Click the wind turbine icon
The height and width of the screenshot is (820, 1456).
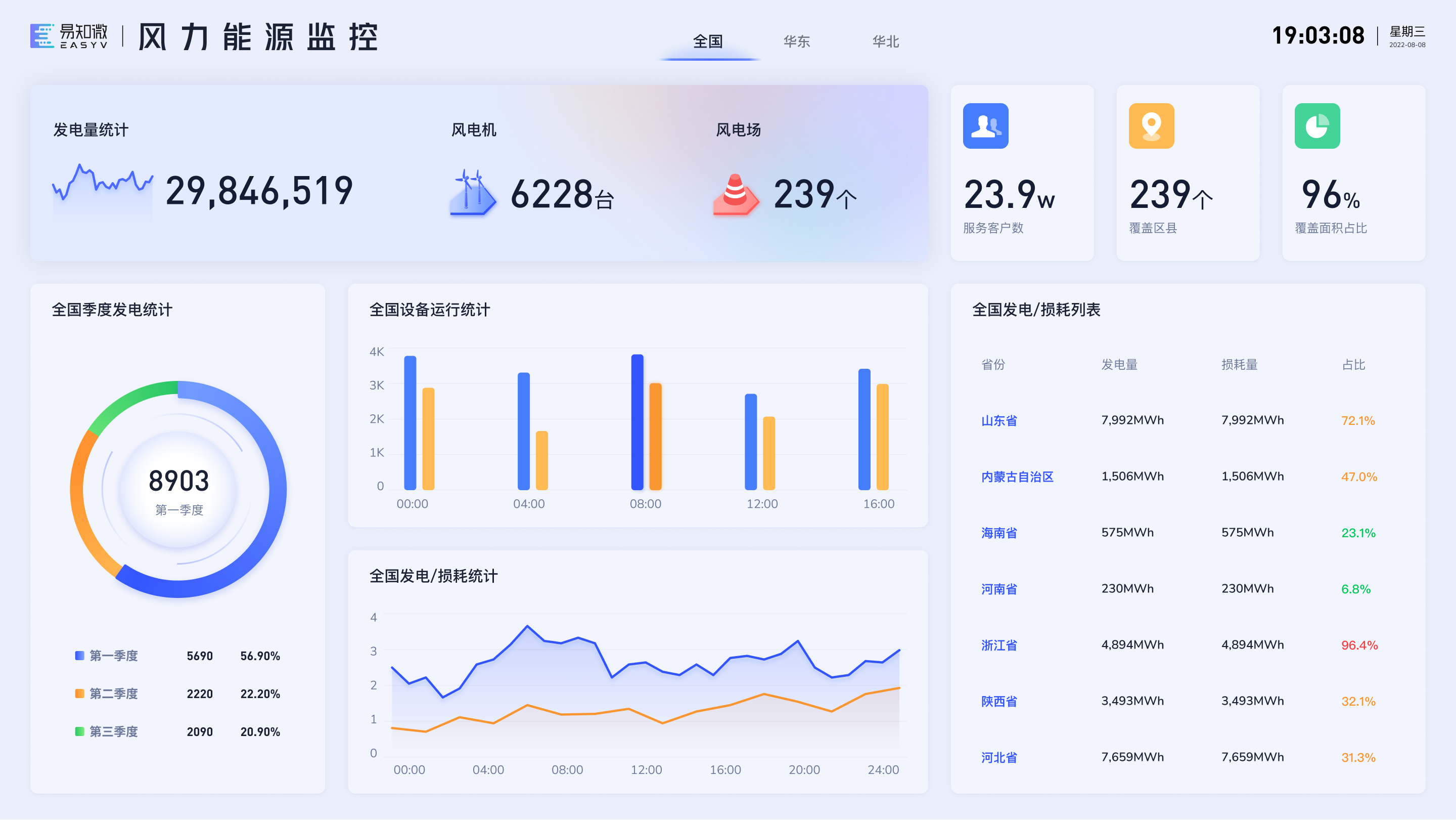point(473,192)
